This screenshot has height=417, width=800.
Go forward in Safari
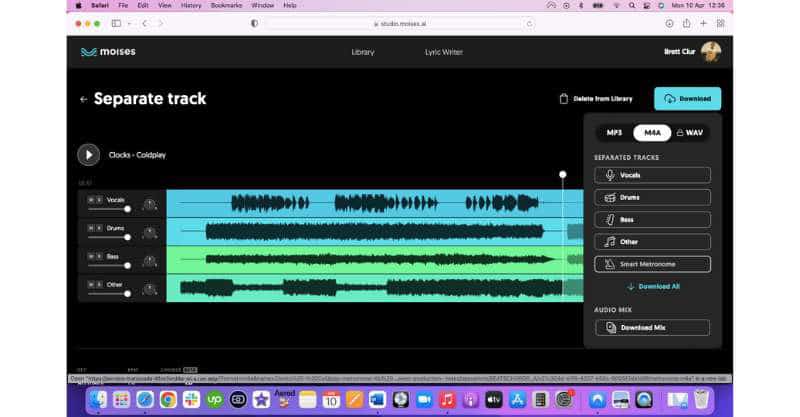[x=160, y=23]
